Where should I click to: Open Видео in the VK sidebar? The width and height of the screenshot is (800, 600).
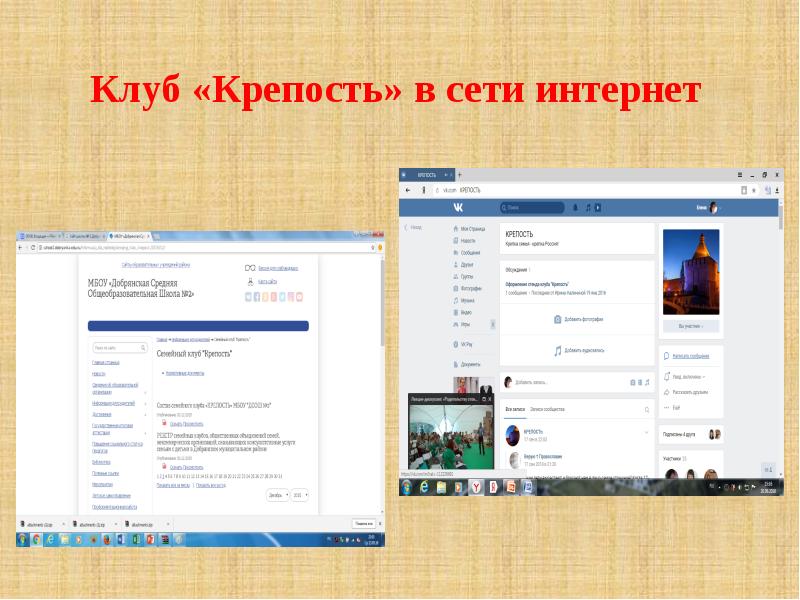[x=462, y=312]
